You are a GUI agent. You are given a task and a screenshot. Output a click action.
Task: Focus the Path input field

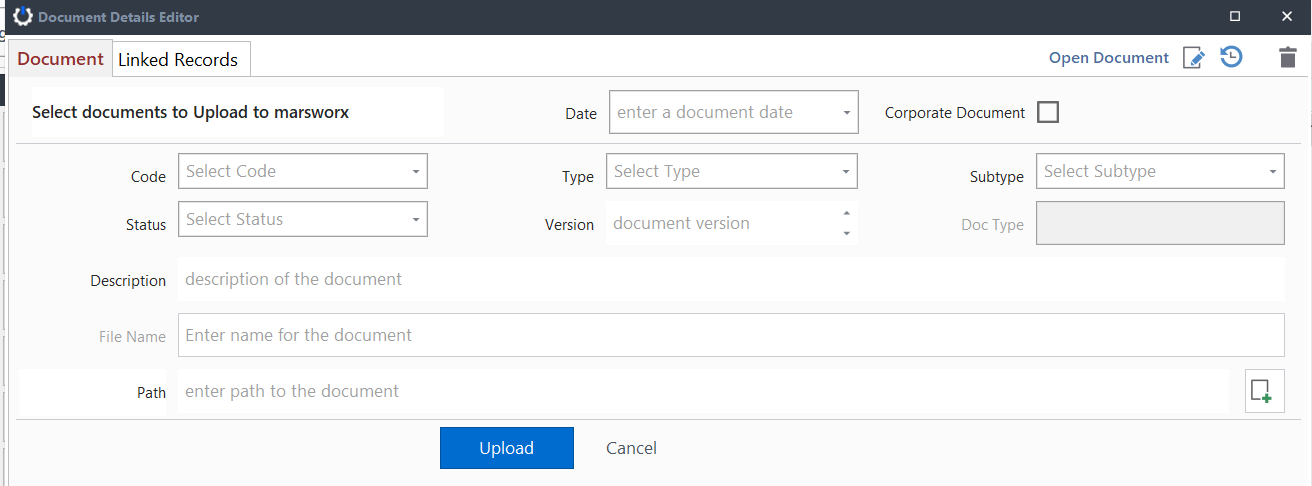coord(704,391)
